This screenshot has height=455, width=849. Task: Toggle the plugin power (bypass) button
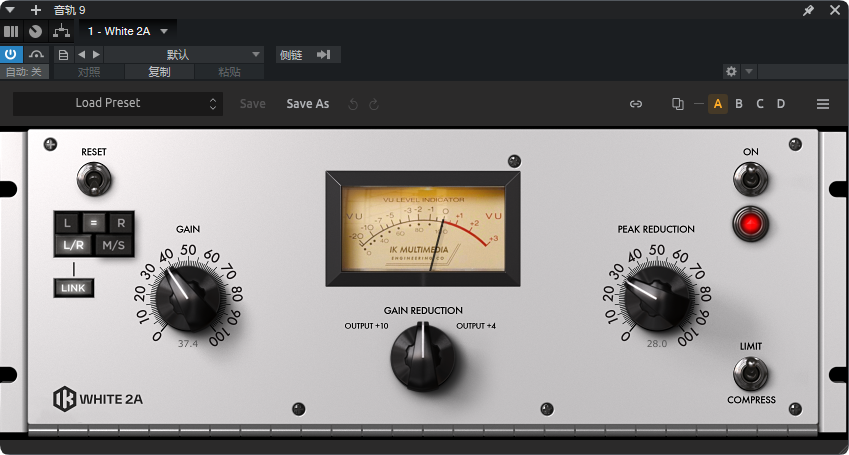(x=11, y=55)
